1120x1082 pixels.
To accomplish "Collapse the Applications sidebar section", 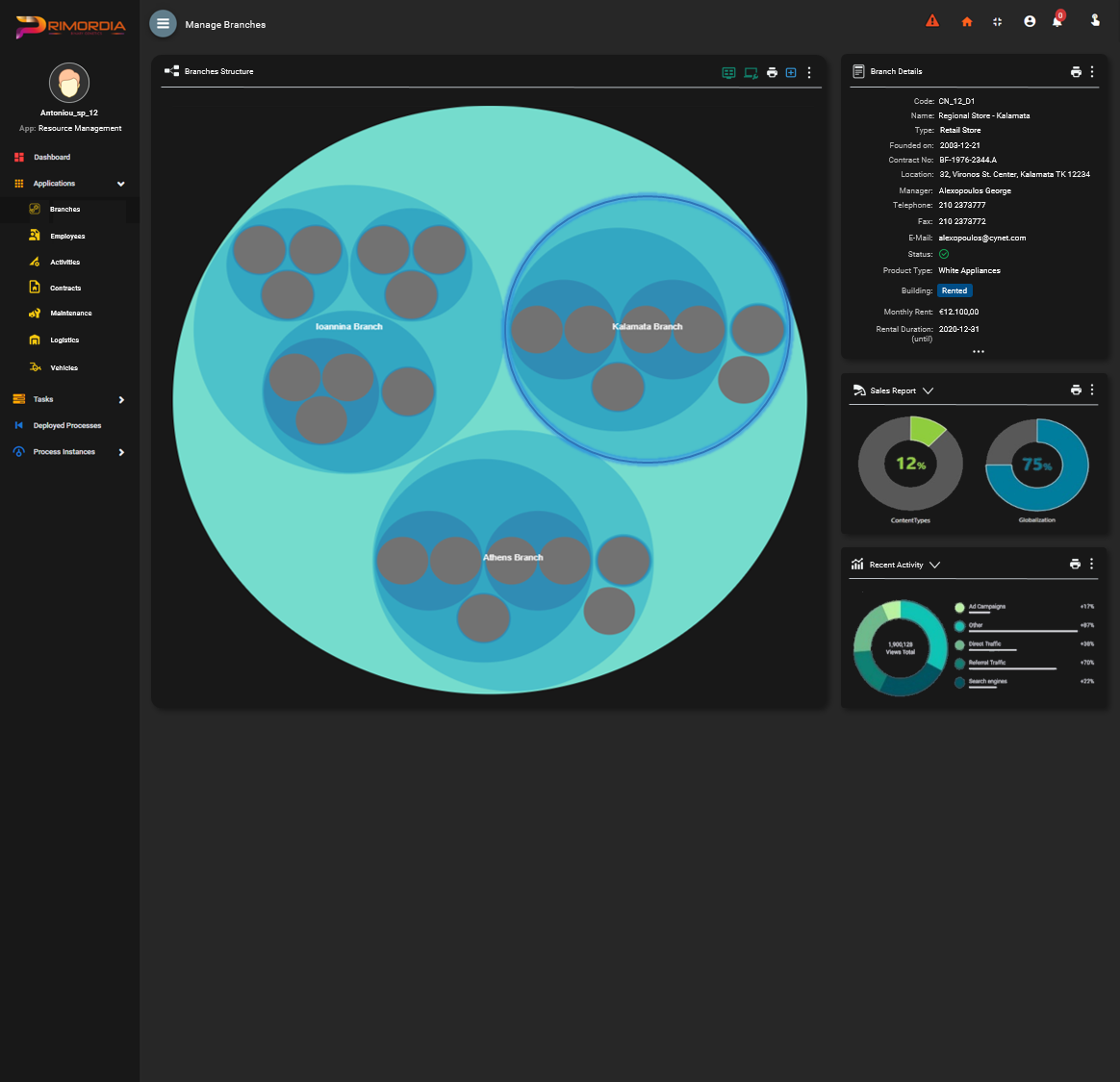I will [x=121, y=184].
